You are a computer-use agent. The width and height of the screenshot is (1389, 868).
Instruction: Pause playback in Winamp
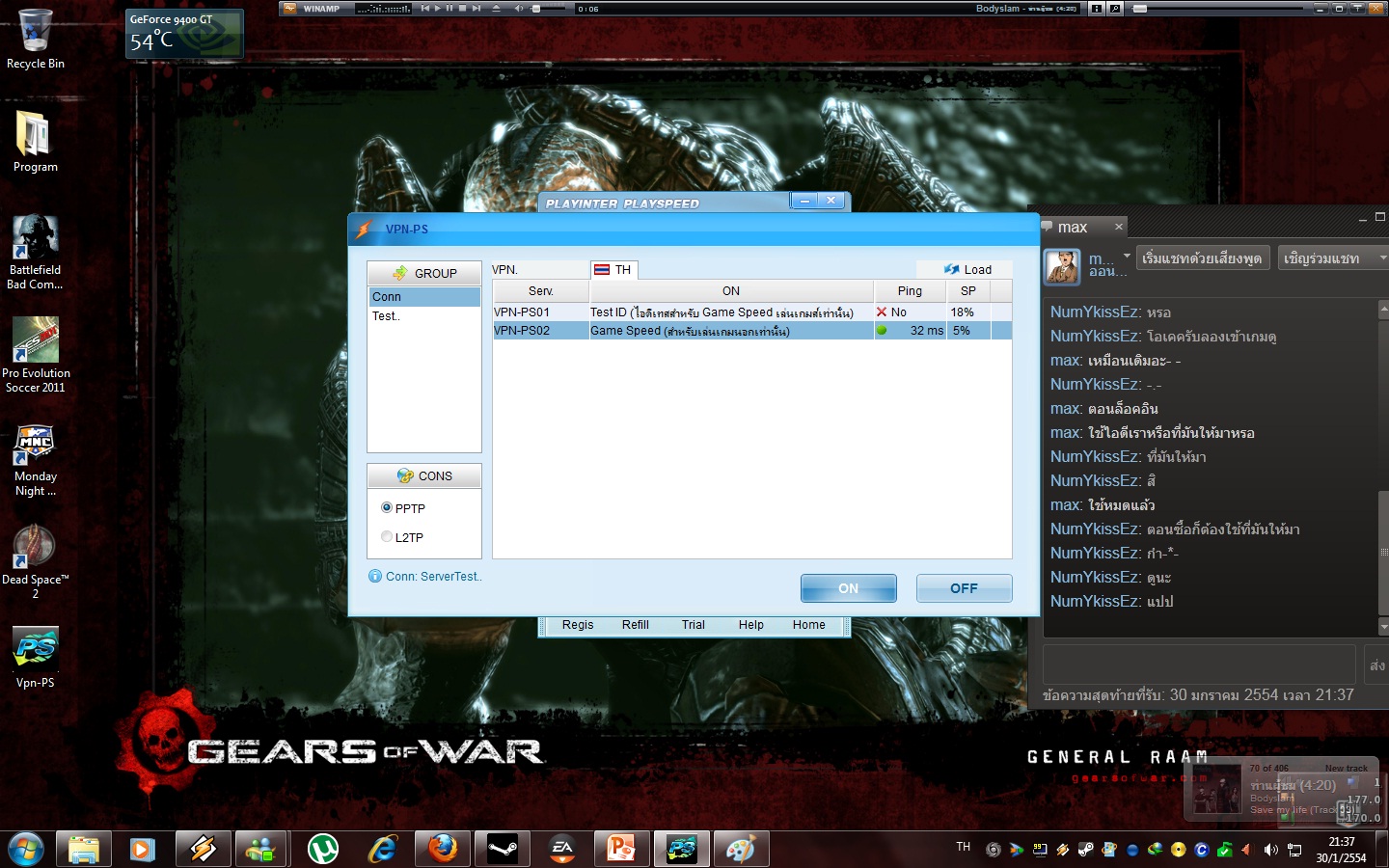click(449, 9)
